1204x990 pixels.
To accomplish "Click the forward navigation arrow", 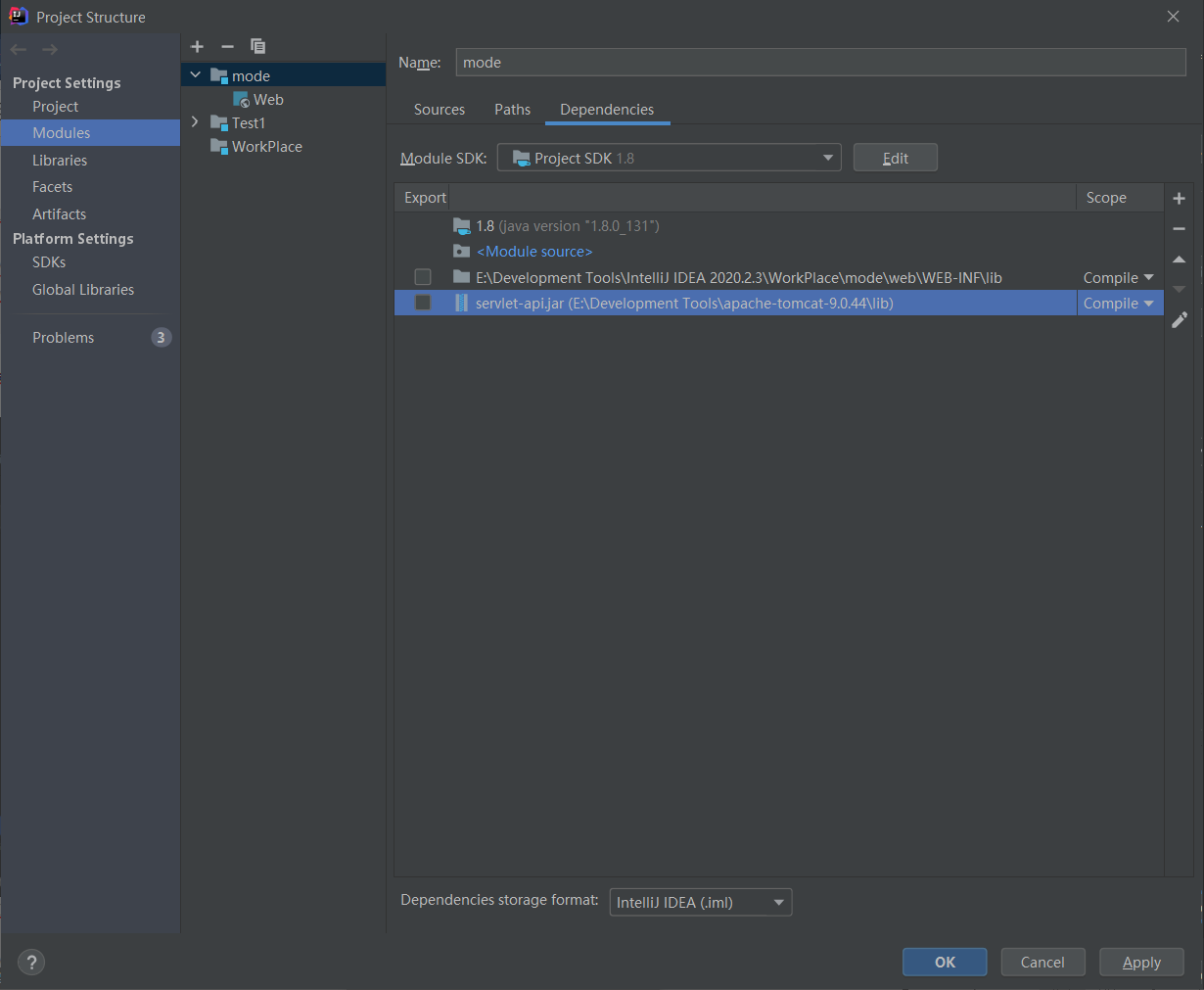I will point(50,49).
